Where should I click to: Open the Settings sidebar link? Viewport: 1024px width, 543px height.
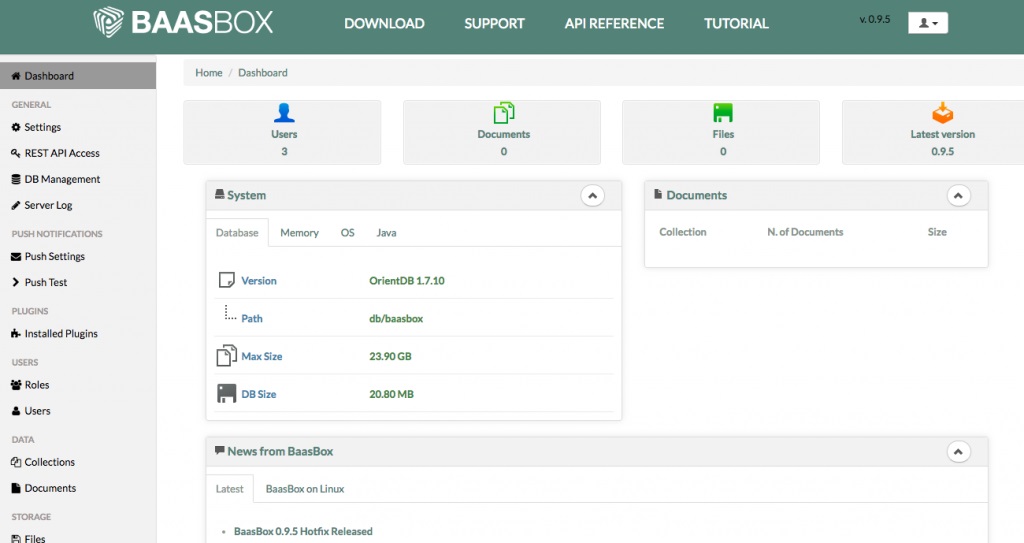coord(42,127)
